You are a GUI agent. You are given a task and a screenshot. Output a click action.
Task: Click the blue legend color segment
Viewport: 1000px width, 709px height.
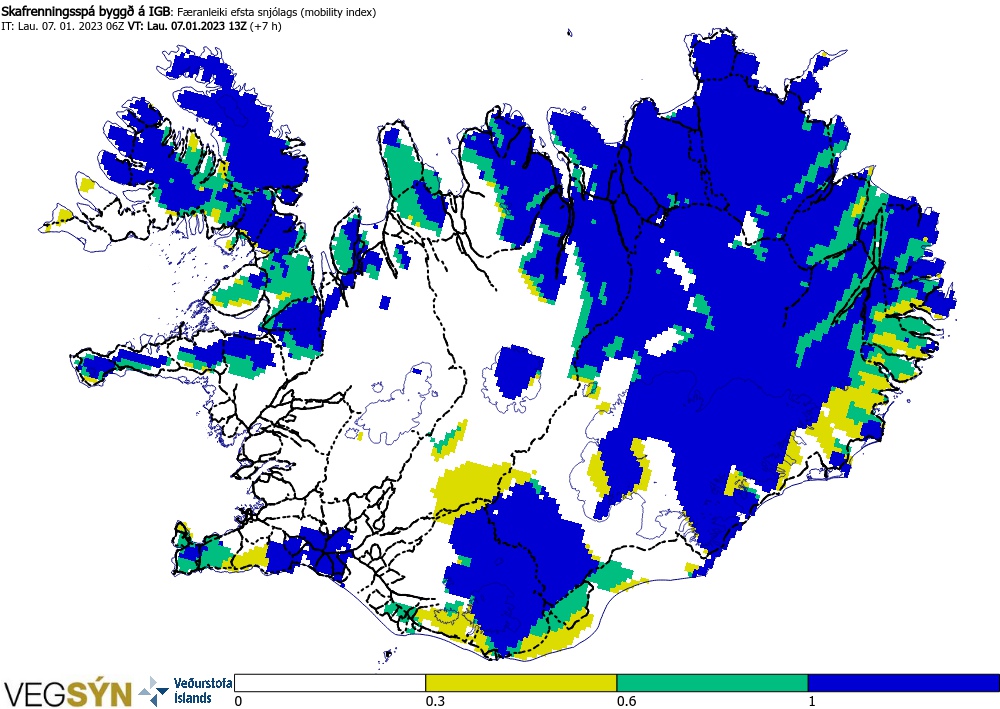tap(904, 683)
